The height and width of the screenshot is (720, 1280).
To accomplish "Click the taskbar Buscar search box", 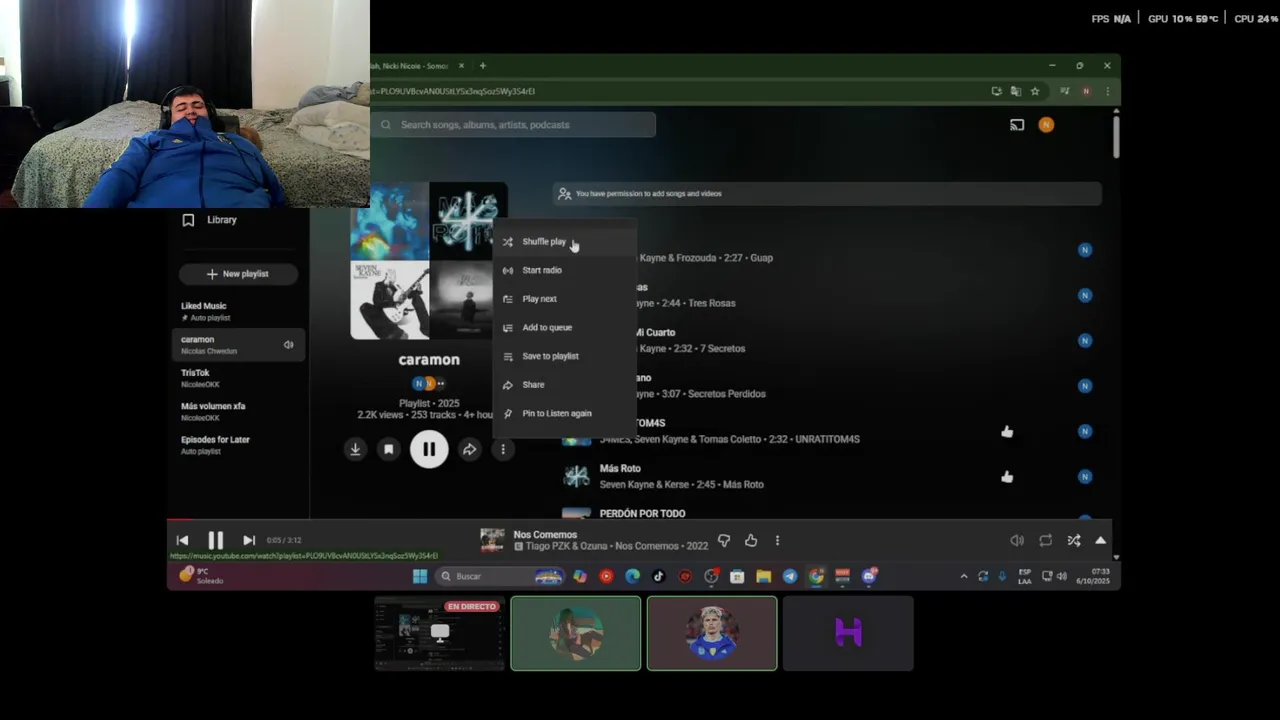I will pos(500,576).
